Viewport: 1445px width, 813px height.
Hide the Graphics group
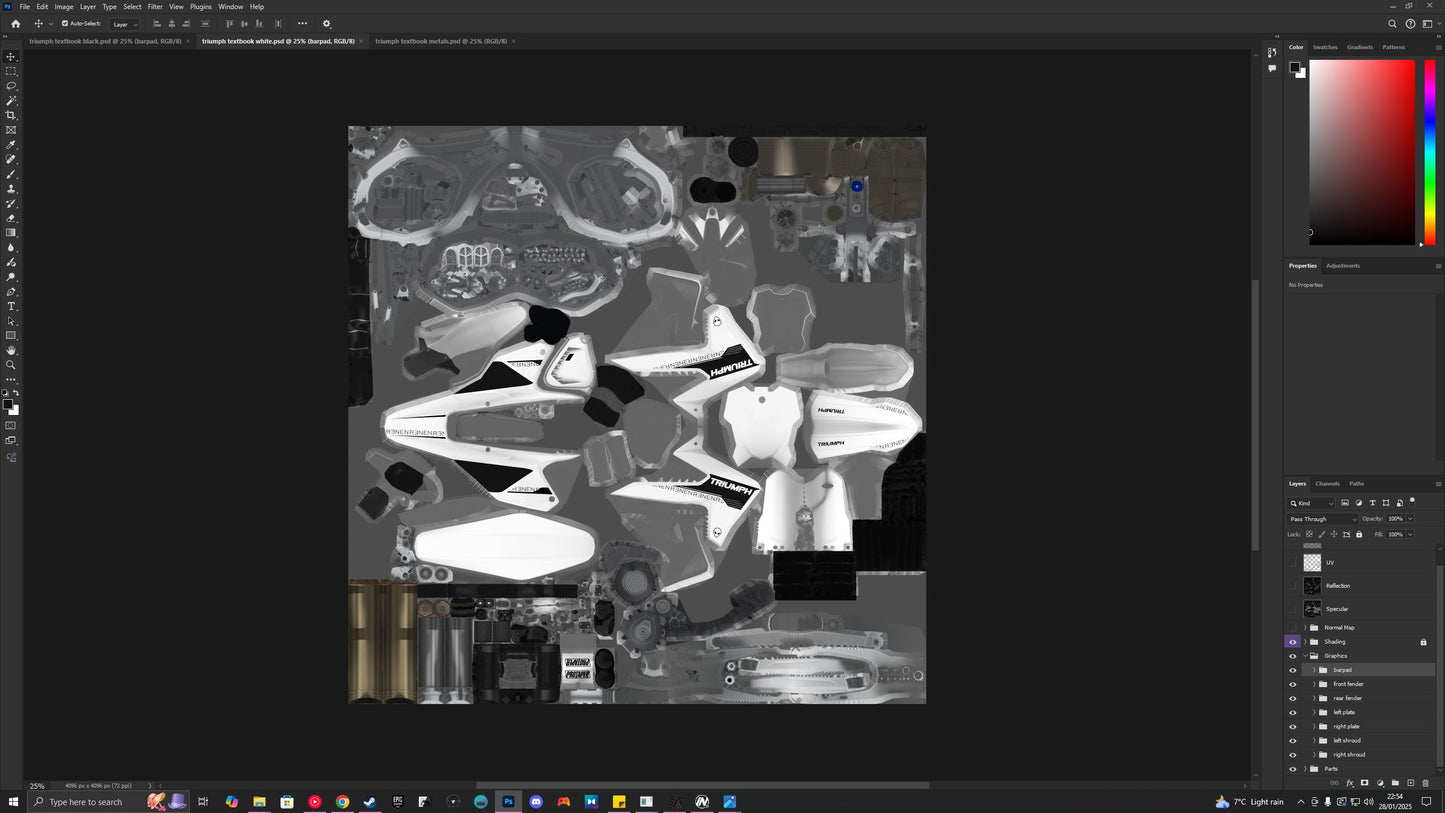[1292, 656]
